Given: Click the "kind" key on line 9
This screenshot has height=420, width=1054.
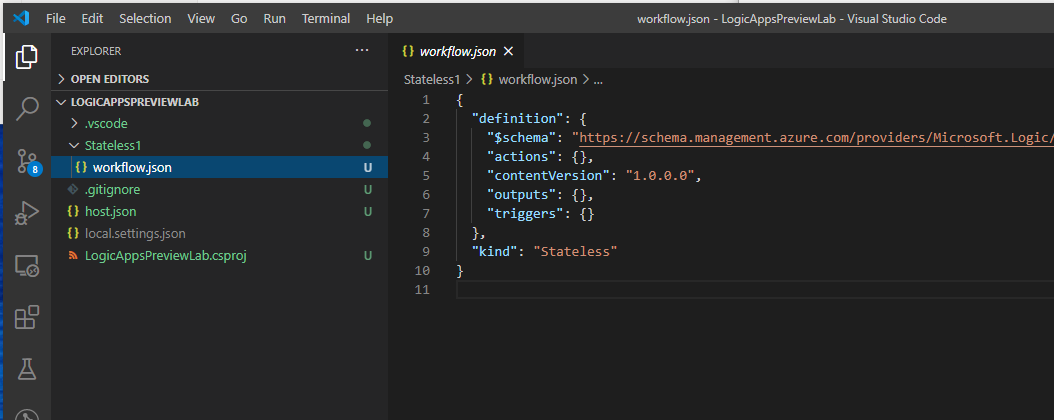Looking at the screenshot, I should pyautogui.click(x=495, y=252).
